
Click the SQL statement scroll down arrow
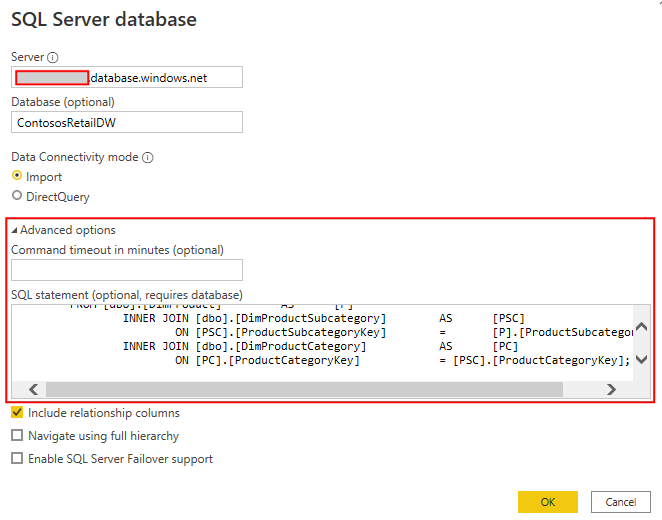[x=642, y=360]
